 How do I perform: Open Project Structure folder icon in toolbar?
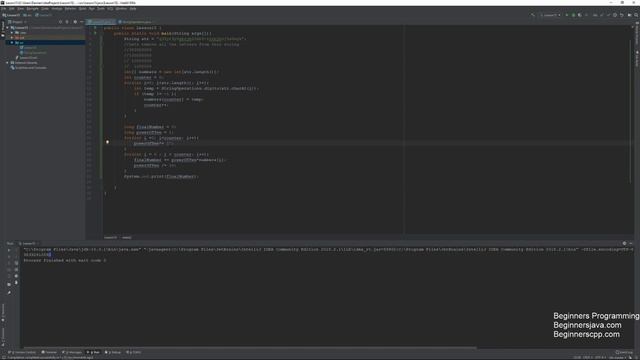click(x=630, y=15)
